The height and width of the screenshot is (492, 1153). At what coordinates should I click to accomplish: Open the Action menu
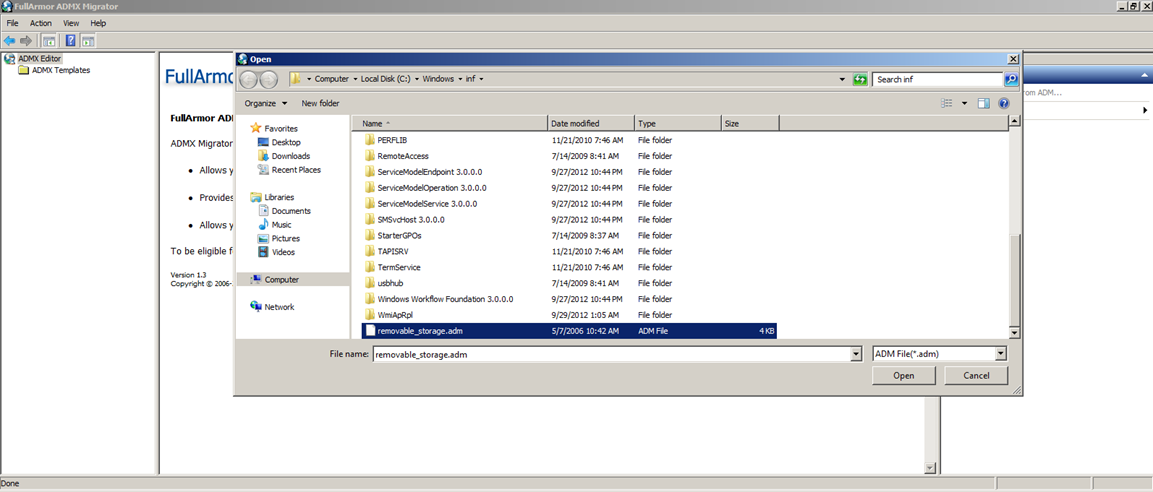(x=40, y=23)
